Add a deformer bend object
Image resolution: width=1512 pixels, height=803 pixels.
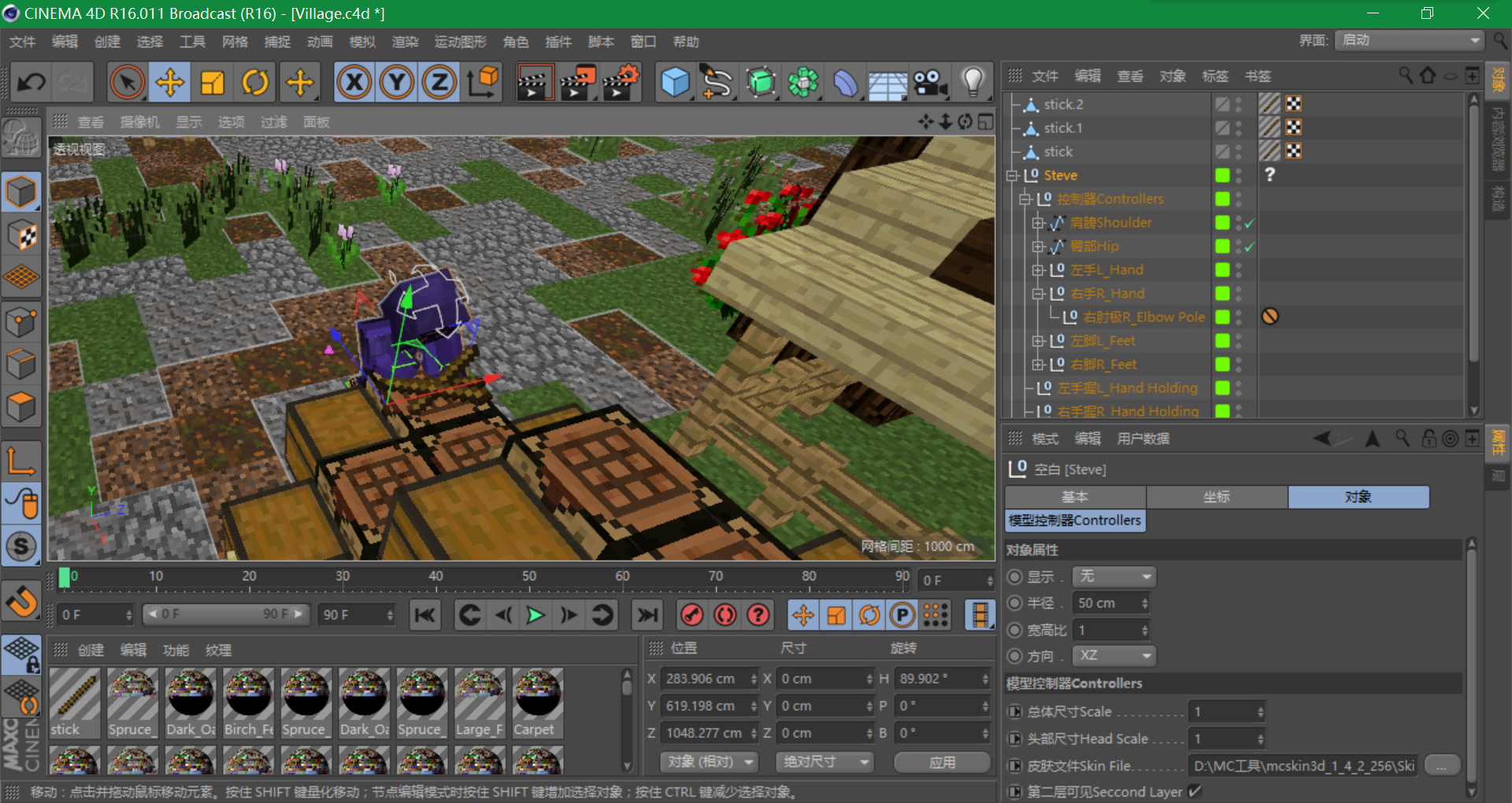tap(845, 82)
